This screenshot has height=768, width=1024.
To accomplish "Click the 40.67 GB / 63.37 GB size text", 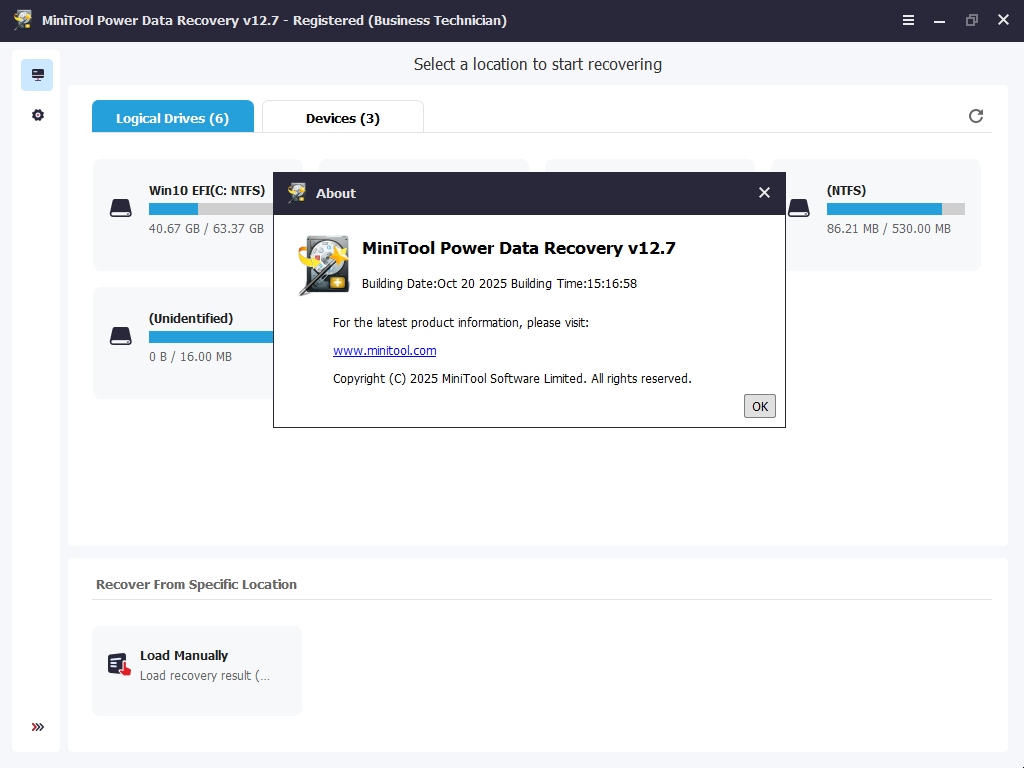I will click(x=206, y=229).
